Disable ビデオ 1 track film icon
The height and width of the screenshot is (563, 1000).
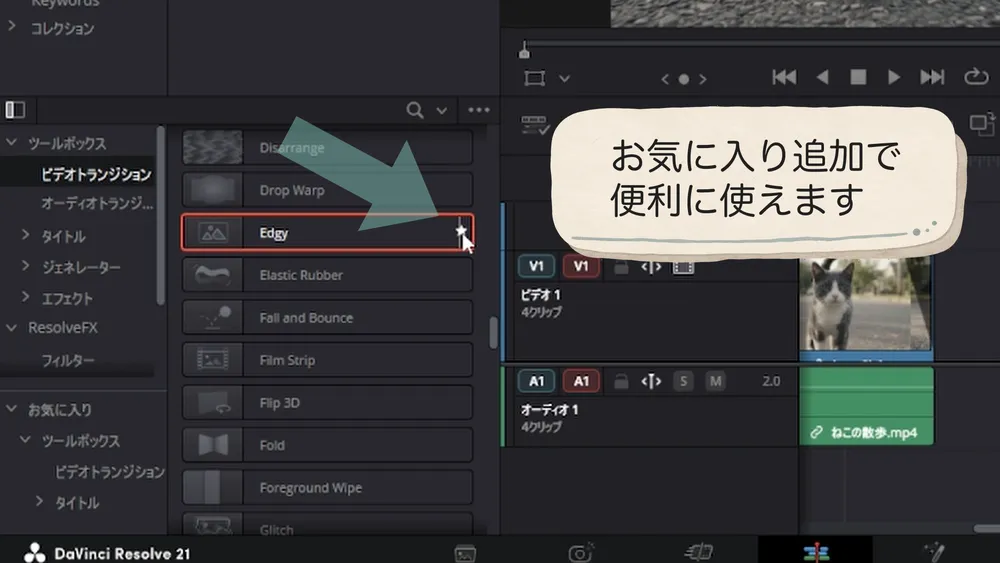(x=683, y=267)
